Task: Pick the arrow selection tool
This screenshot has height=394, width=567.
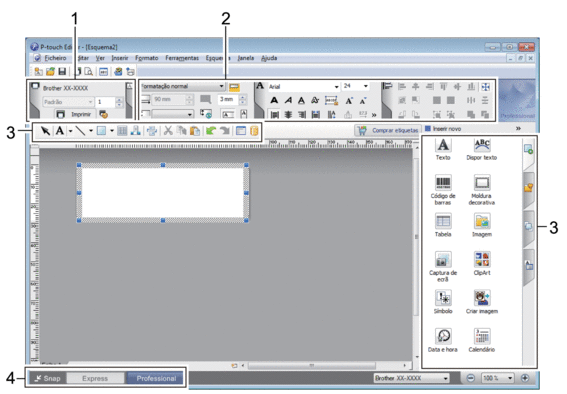Action: click(x=45, y=131)
